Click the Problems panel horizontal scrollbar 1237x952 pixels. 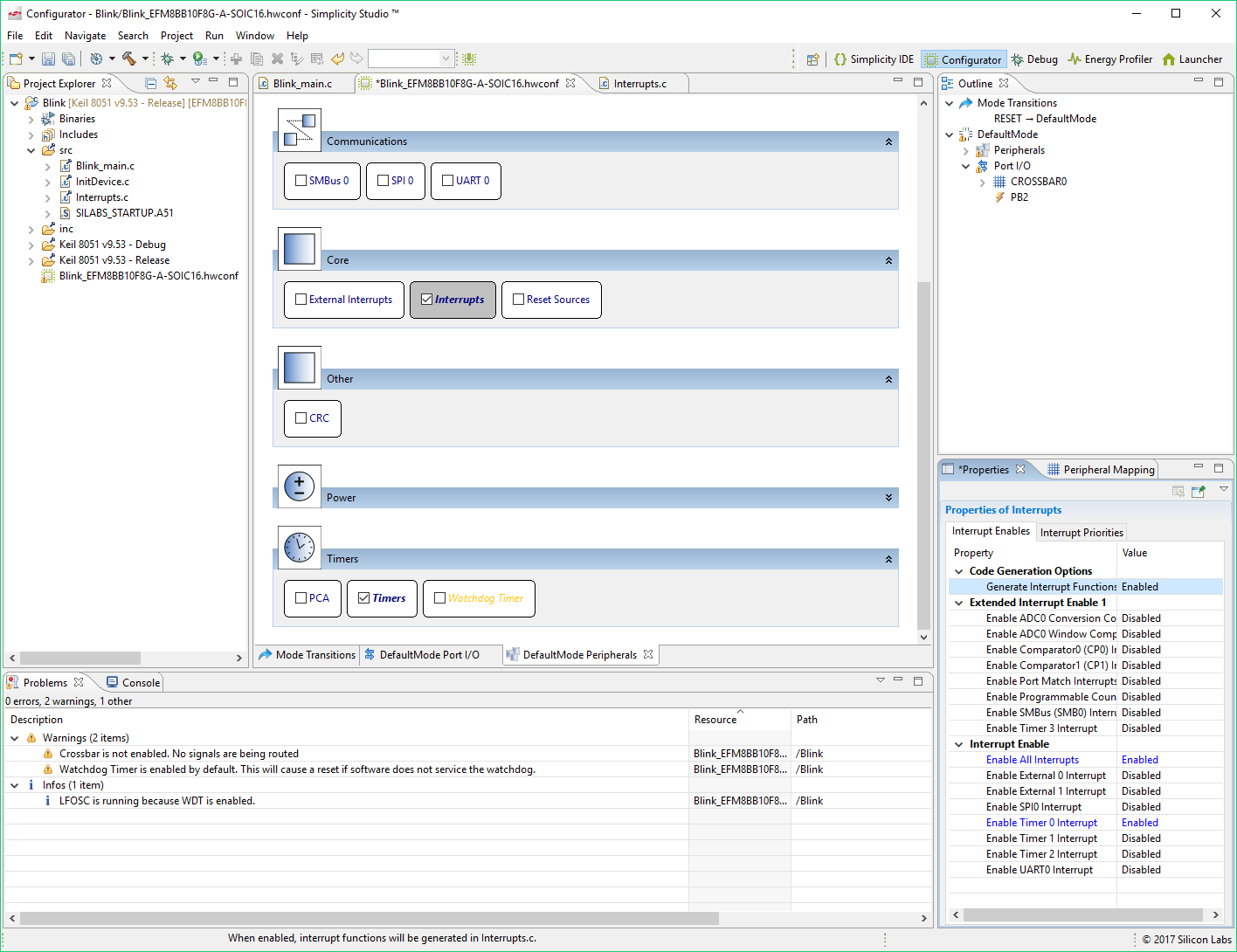(369, 918)
